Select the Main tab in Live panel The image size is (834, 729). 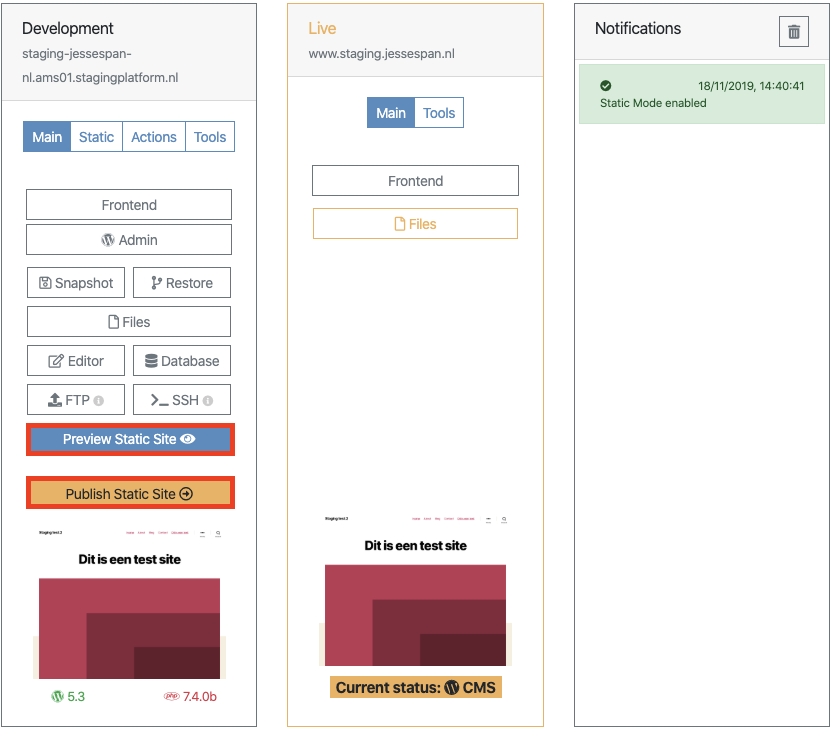coord(390,113)
